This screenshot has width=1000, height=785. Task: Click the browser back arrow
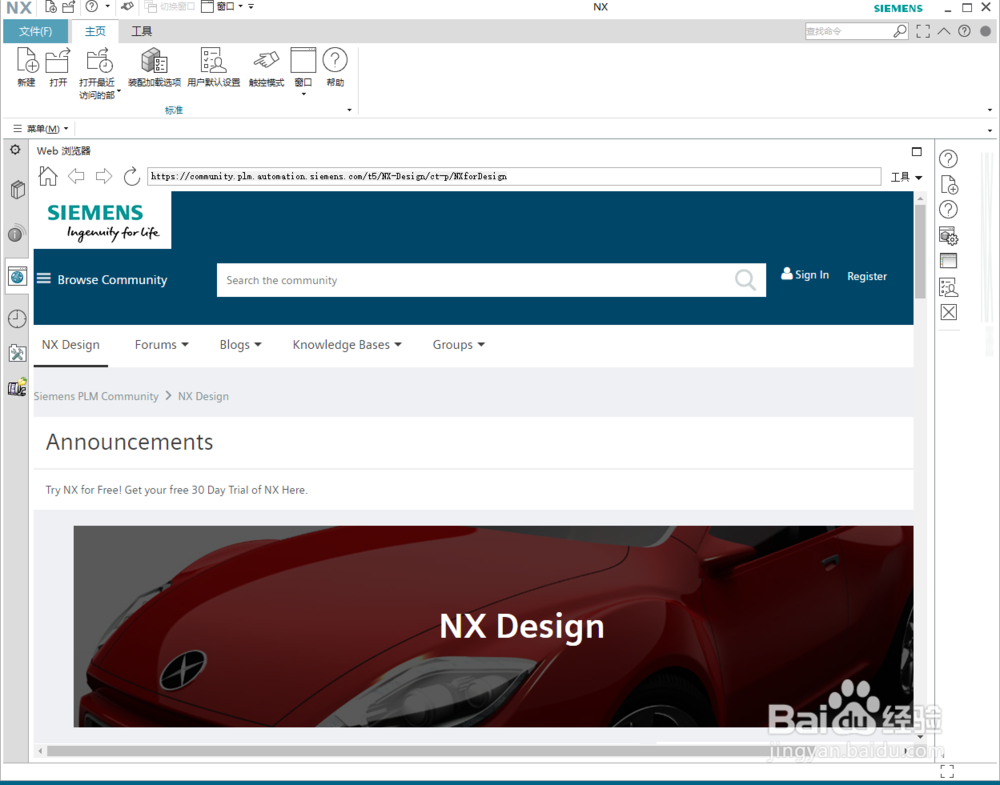tap(76, 176)
